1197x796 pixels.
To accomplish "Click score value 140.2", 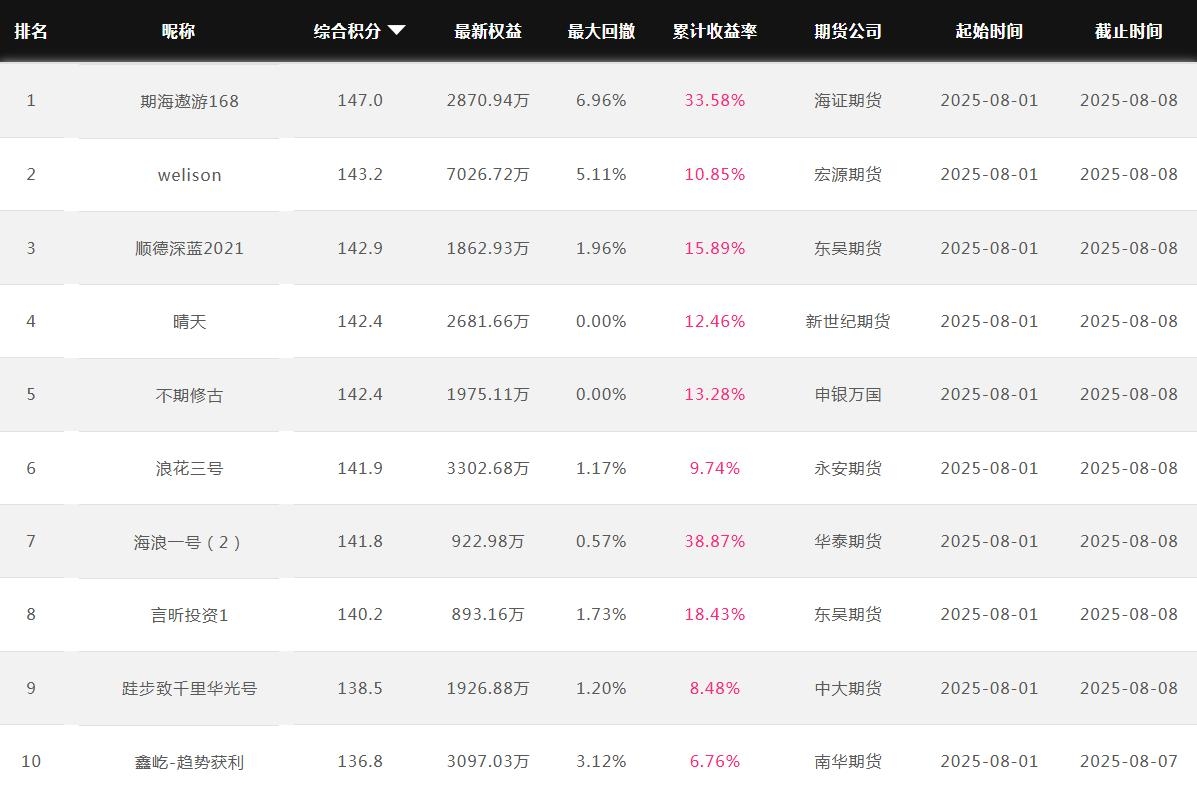I will tap(360, 614).
